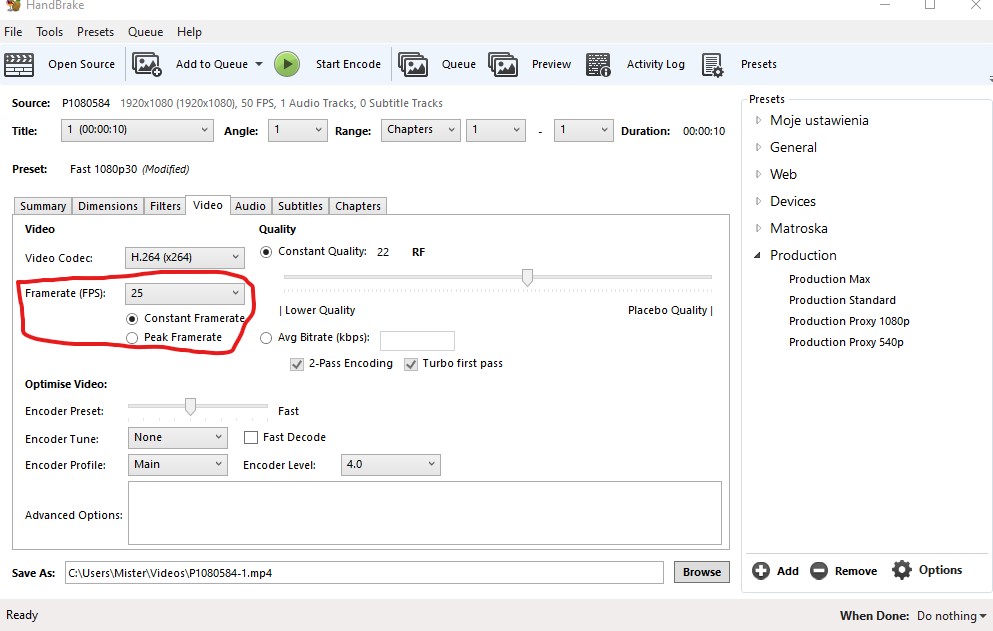
Task: Open the Encoder Profile dropdown
Action: coord(177,464)
